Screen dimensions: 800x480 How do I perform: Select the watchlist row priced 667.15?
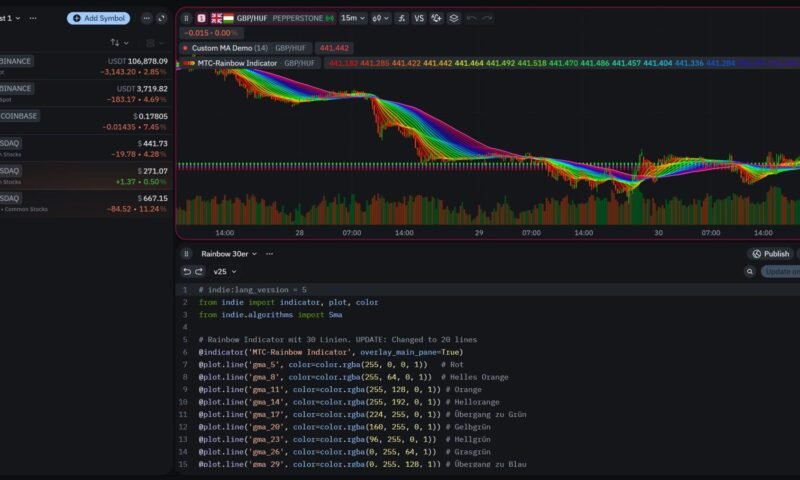[84, 204]
